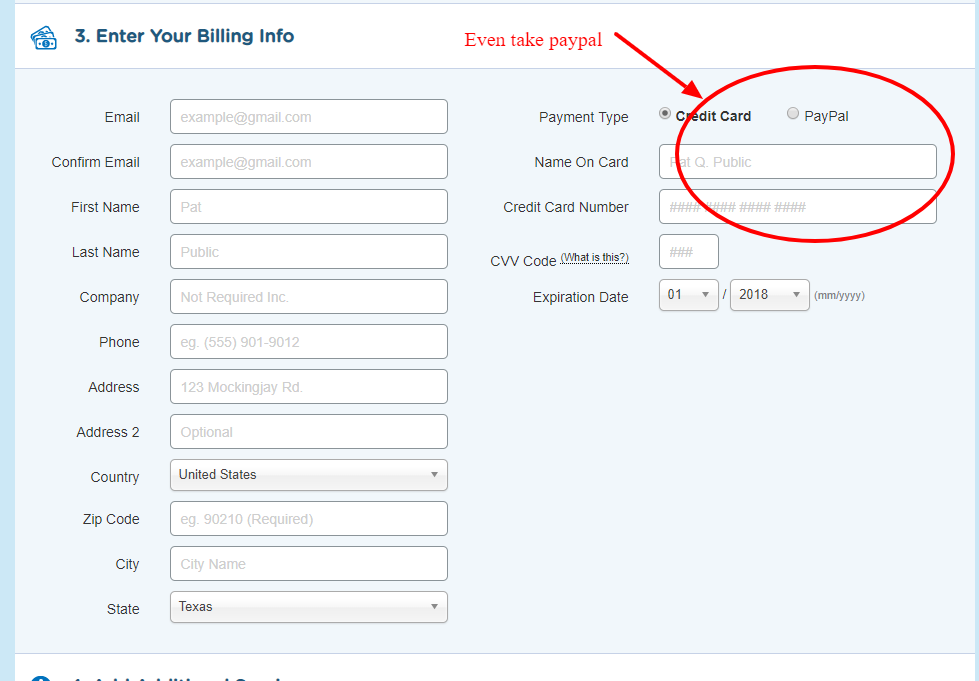Select the Credit Card payment option
Viewport: 979px width, 681px height.
click(x=665, y=114)
